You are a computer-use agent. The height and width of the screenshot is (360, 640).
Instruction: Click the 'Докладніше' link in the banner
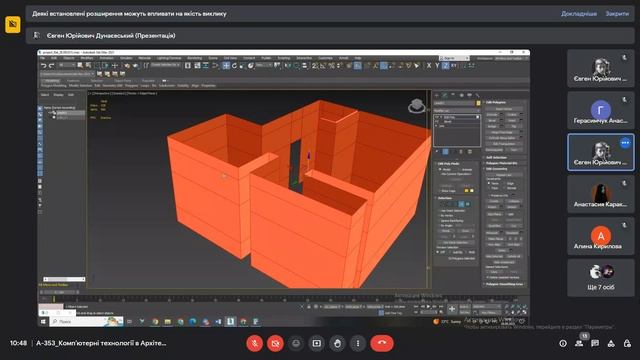tap(579, 13)
